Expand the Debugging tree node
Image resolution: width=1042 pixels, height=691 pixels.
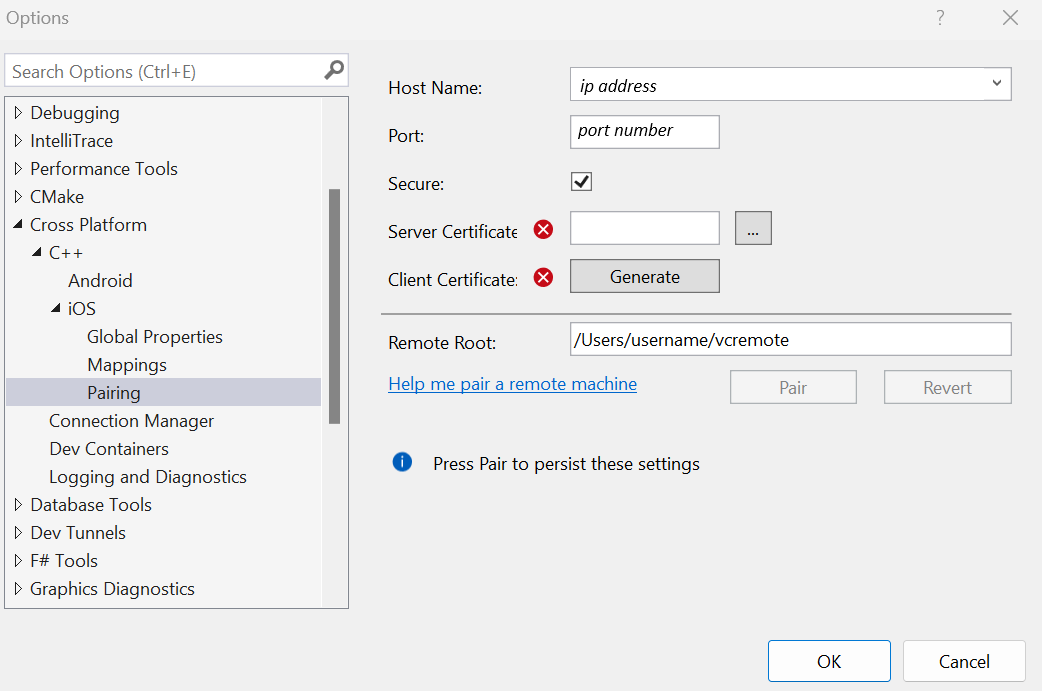click(x=16, y=112)
